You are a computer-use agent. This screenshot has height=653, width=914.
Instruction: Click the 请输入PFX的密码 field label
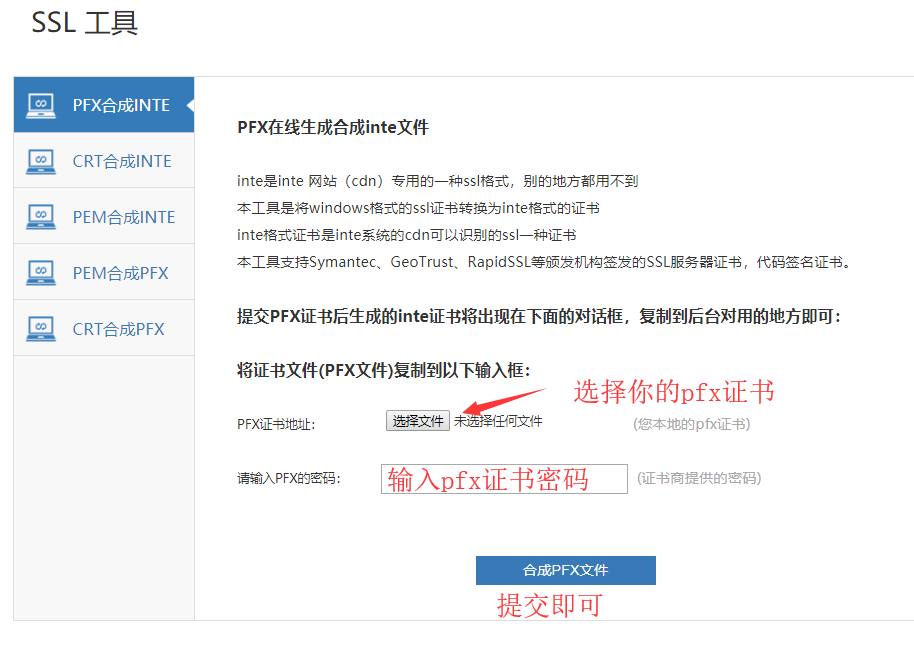(x=289, y=479)
